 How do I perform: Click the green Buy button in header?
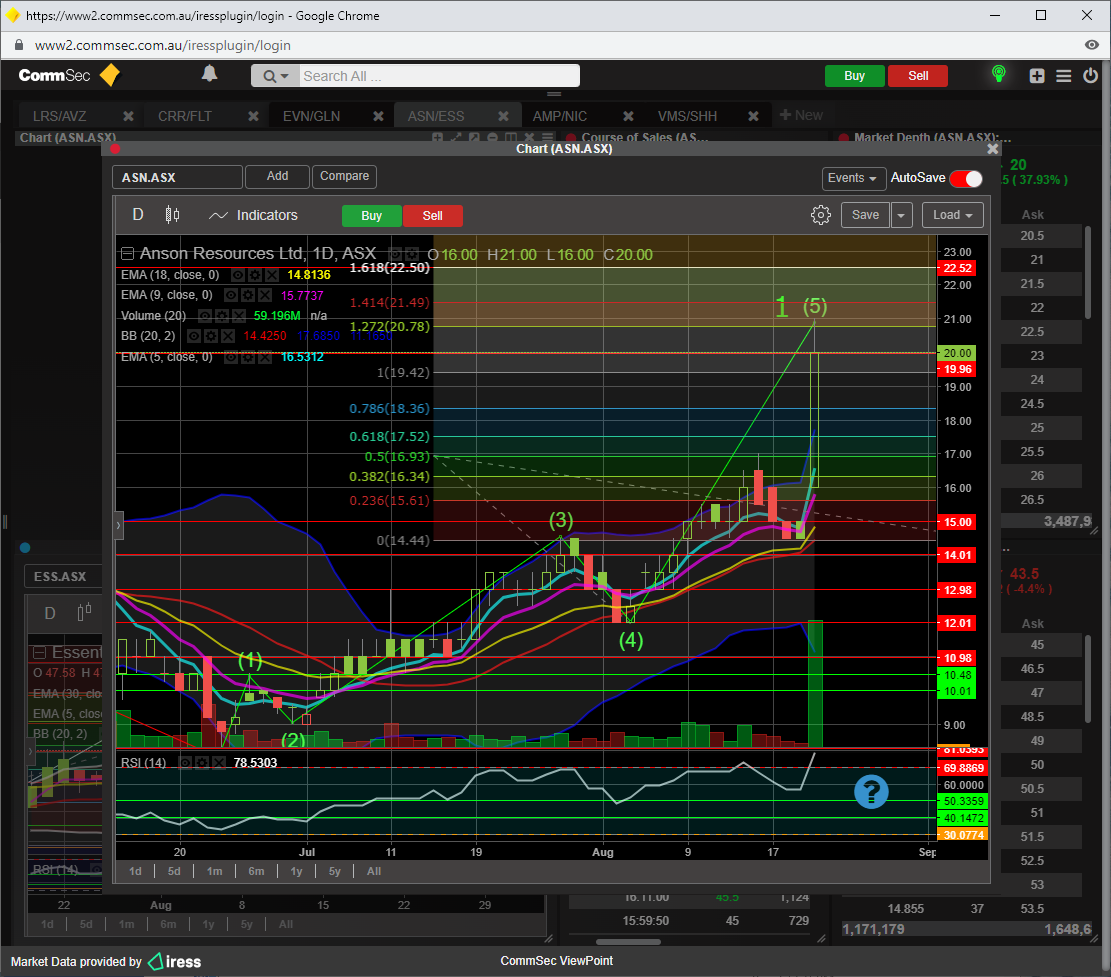(x=855, y=76)
